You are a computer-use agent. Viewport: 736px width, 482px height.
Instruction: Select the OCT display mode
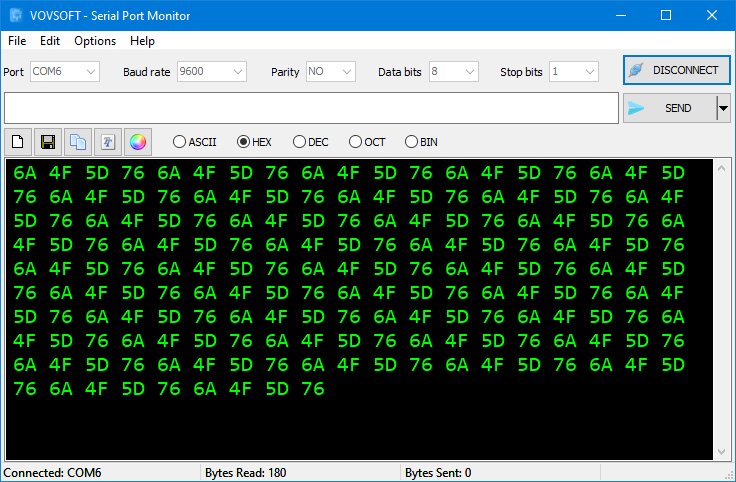[354, 142]
